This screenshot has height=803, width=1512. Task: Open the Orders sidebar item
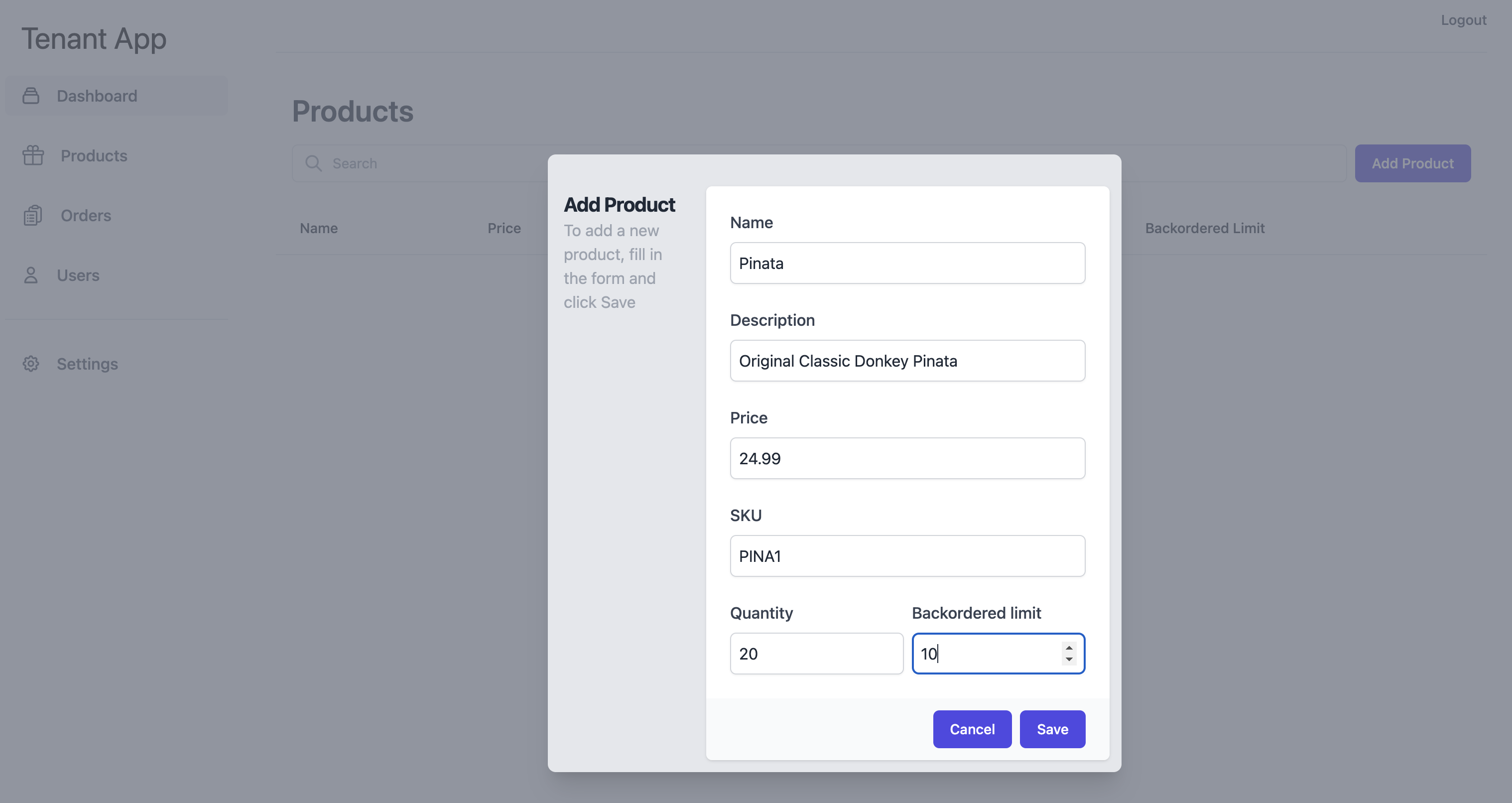[x=116, y=215]
